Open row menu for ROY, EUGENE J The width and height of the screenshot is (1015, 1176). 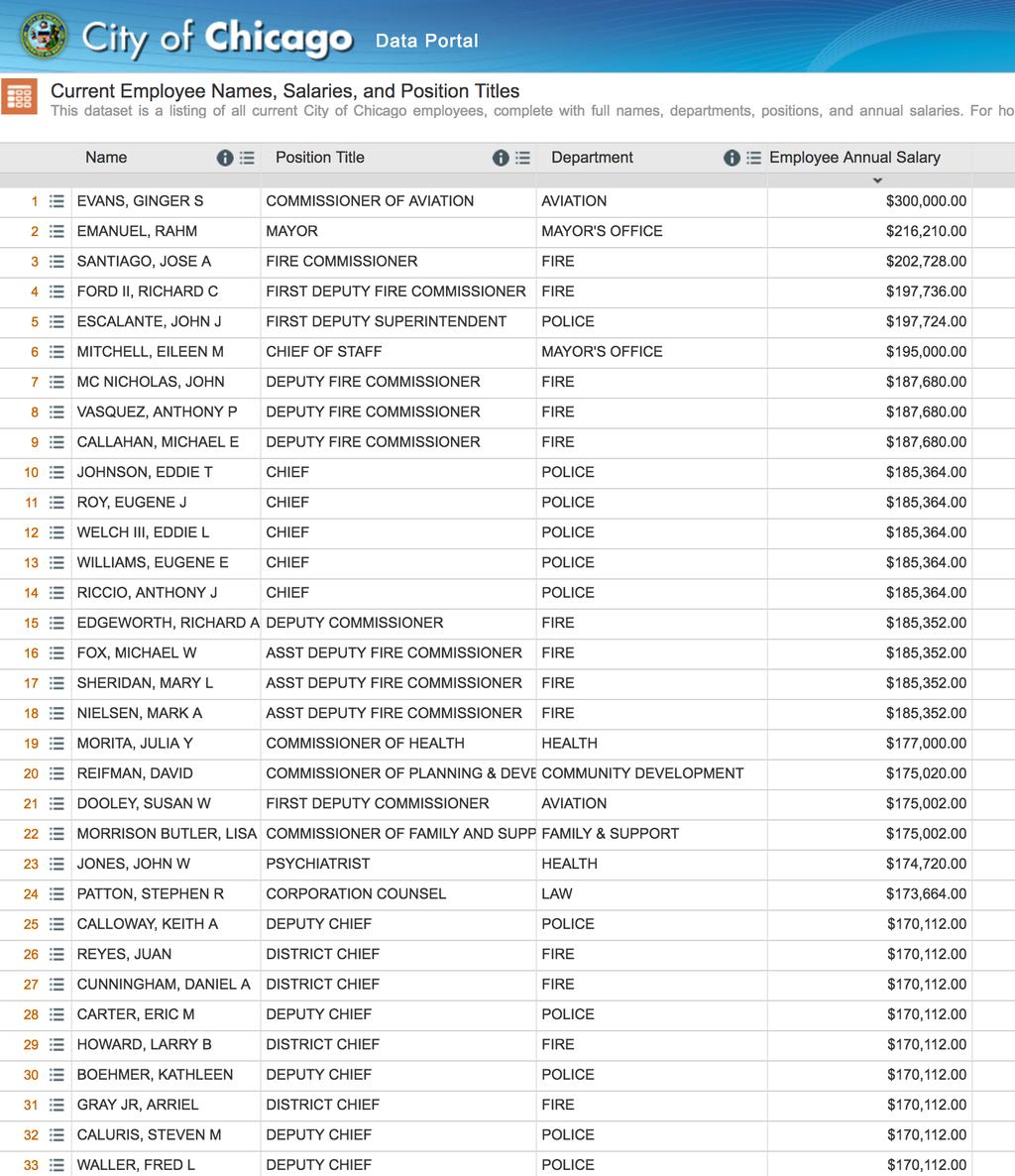click(56, 502)
